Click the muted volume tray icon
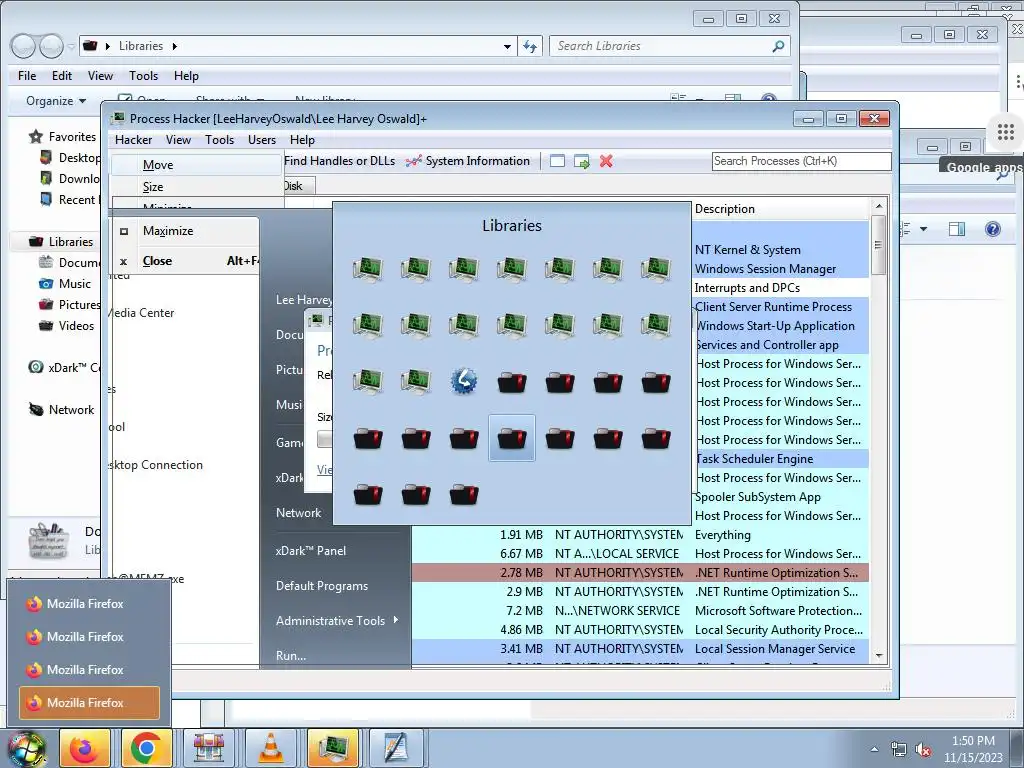Viewport: 1024px width, 768px height. (x=923, y=750)
